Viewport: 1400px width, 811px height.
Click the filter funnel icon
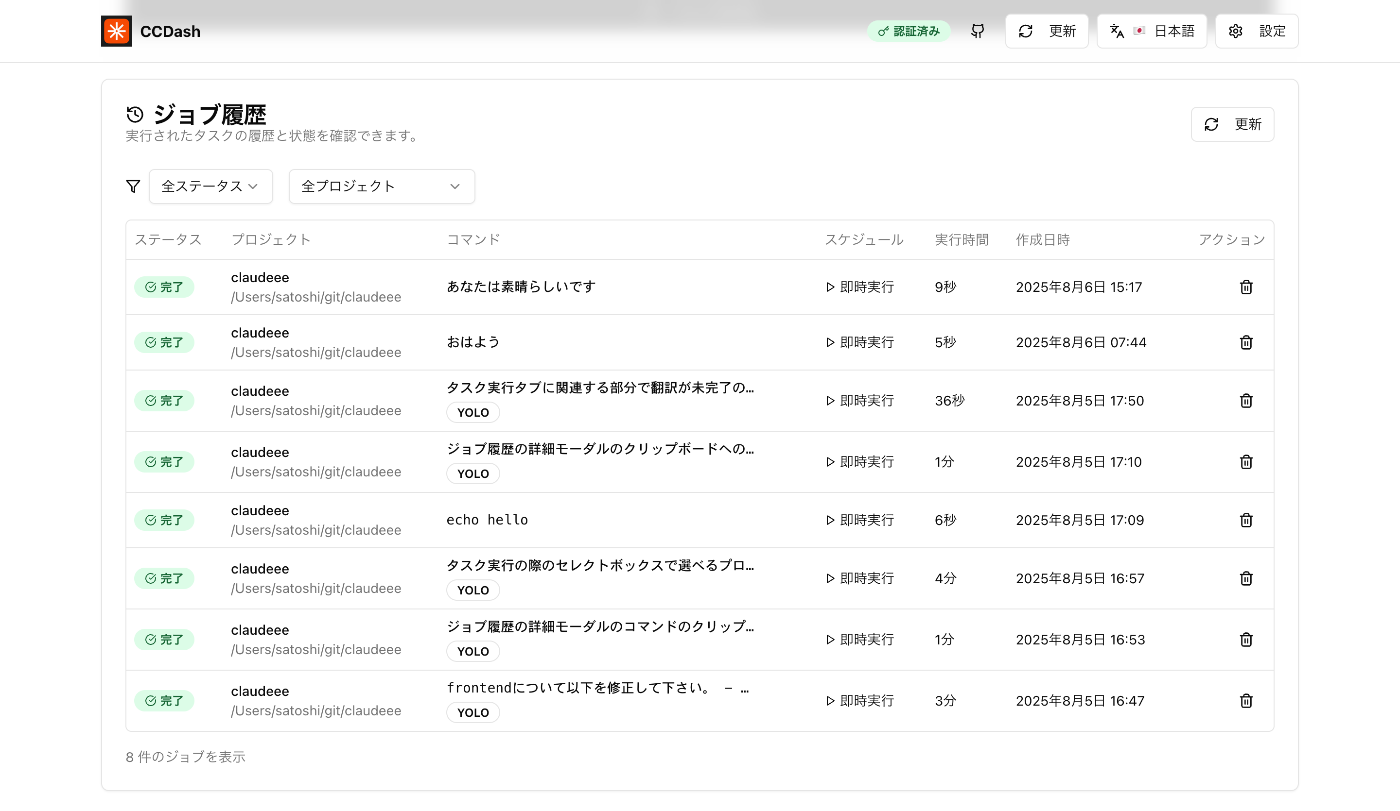tap(133, 186)
